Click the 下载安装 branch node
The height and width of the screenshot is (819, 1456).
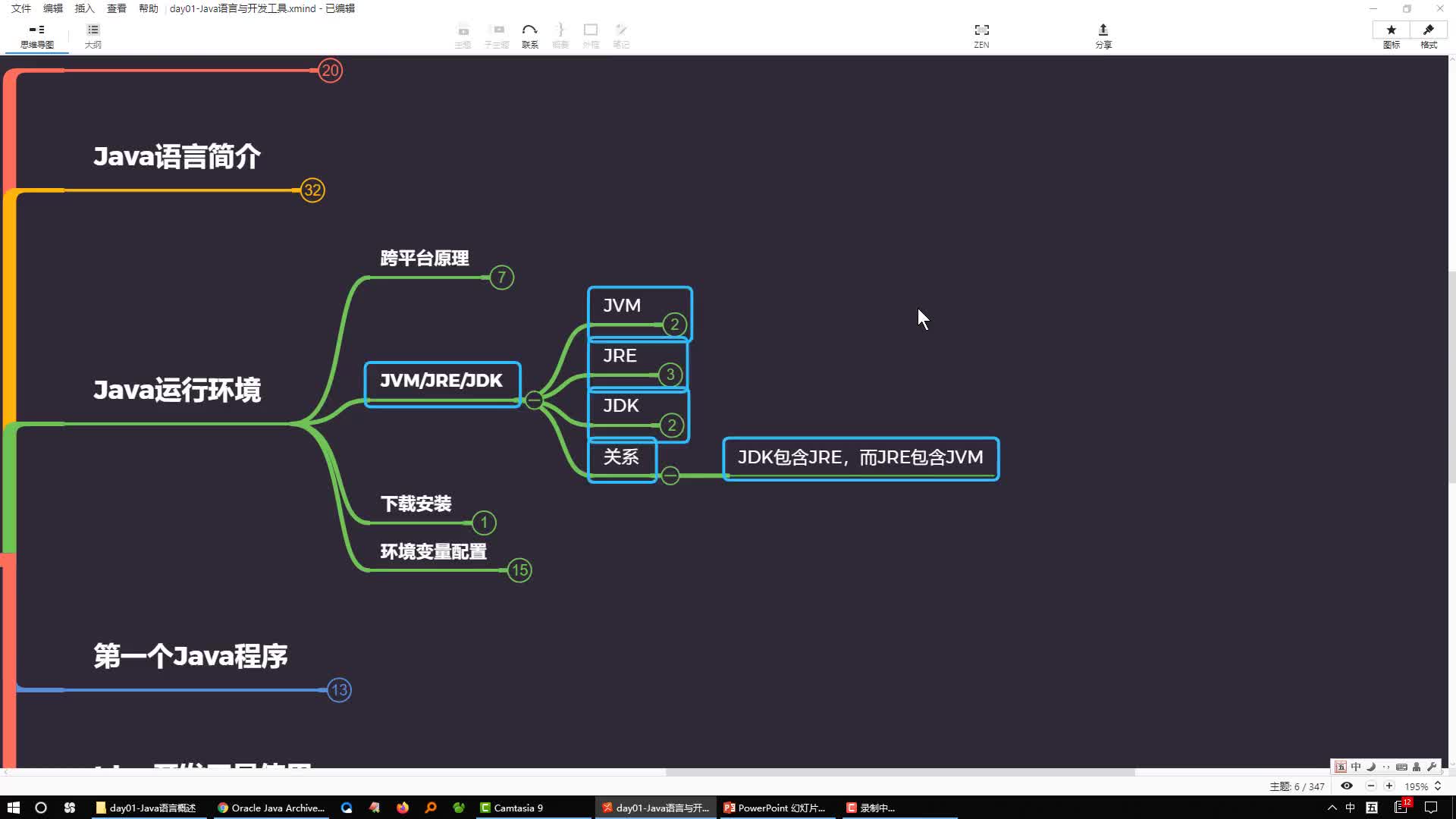(x=417, y=504)
